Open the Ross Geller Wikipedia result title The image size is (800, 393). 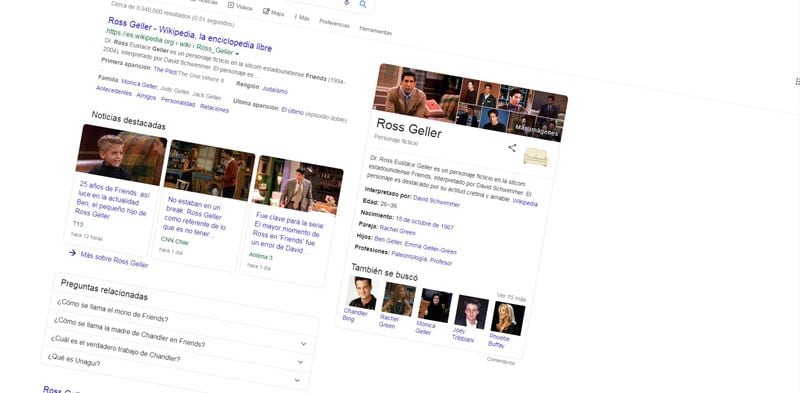[x=190, y=34]
